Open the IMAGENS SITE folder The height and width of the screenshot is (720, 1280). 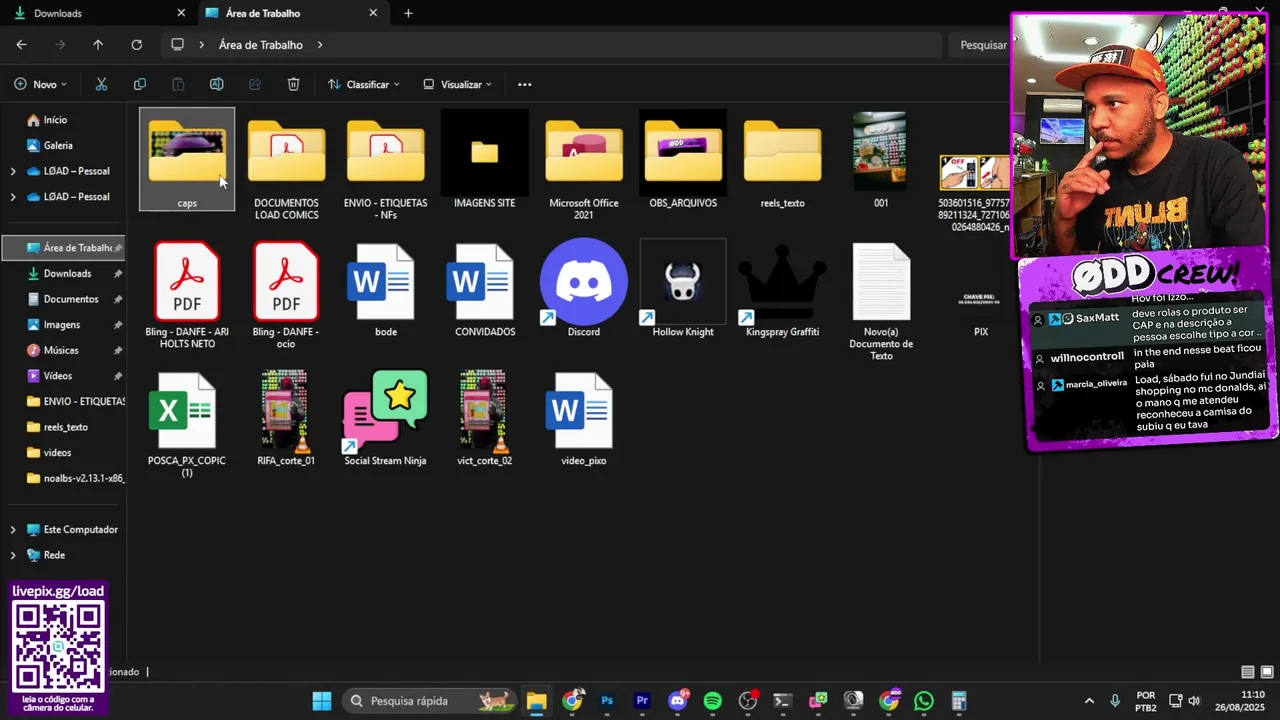(x=484, y=160)
